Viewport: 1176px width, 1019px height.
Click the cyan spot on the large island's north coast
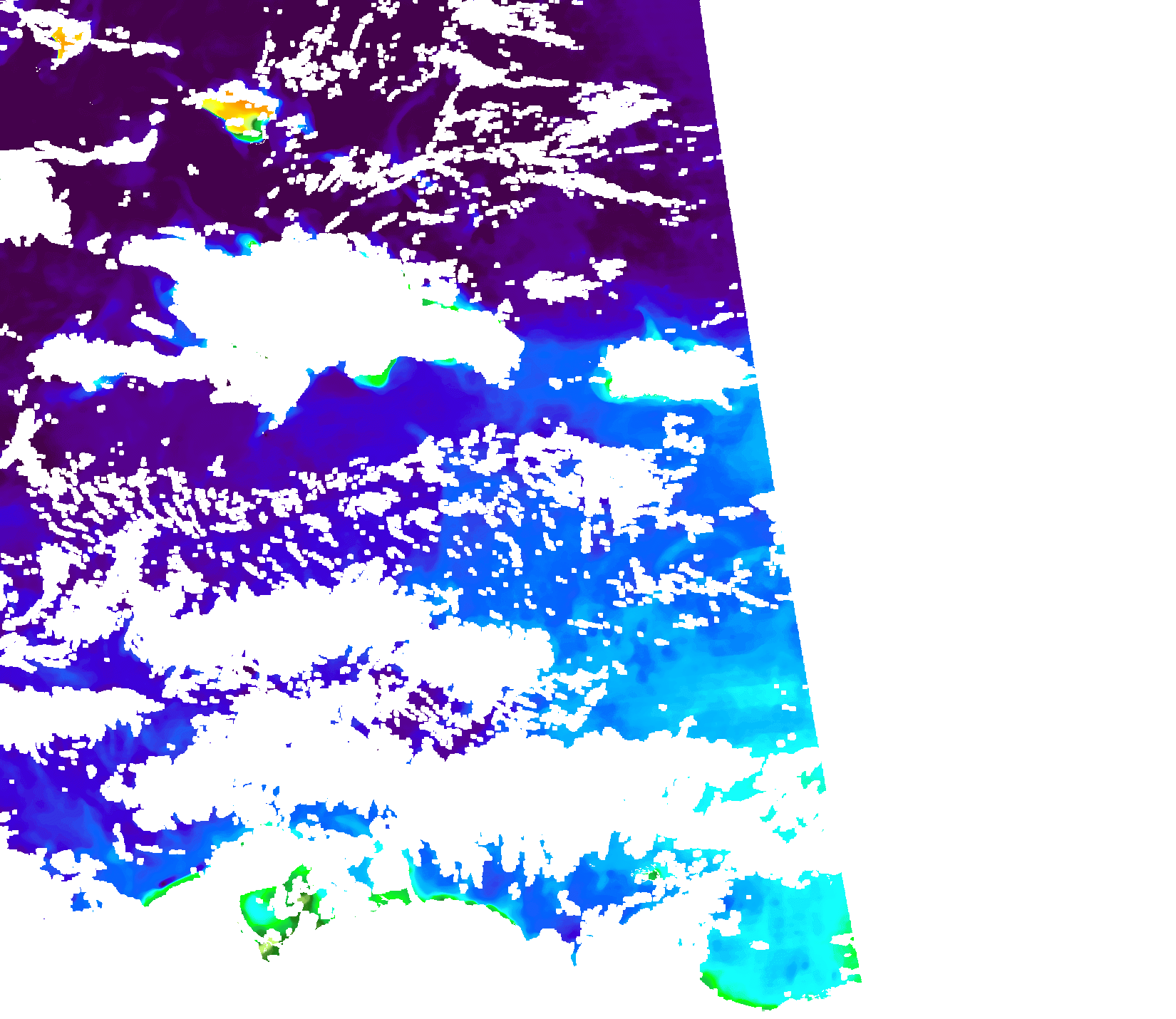[x=249, y=244]
